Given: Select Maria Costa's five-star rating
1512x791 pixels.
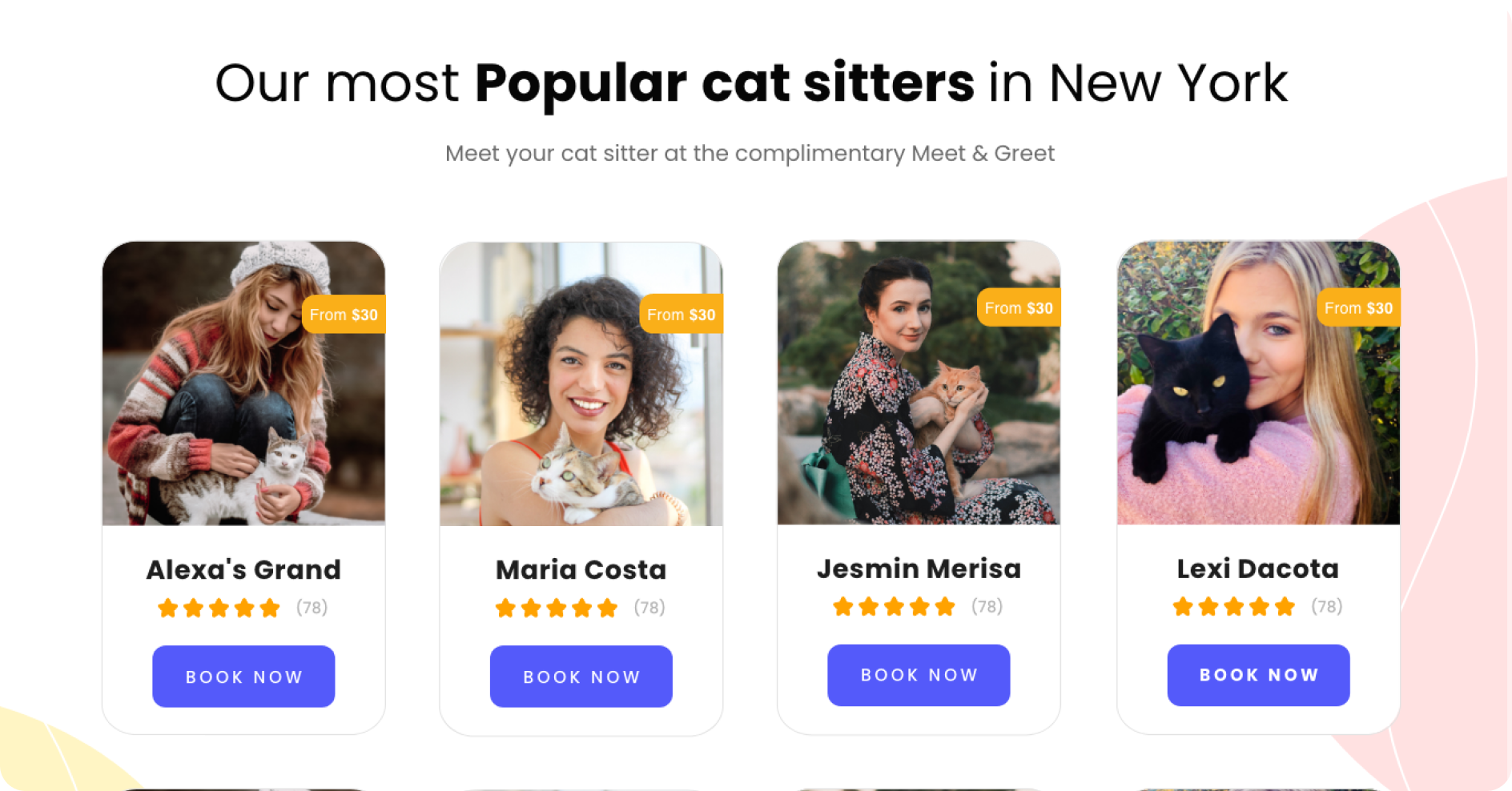Looking at the screenshot, I should click(557, 608).
